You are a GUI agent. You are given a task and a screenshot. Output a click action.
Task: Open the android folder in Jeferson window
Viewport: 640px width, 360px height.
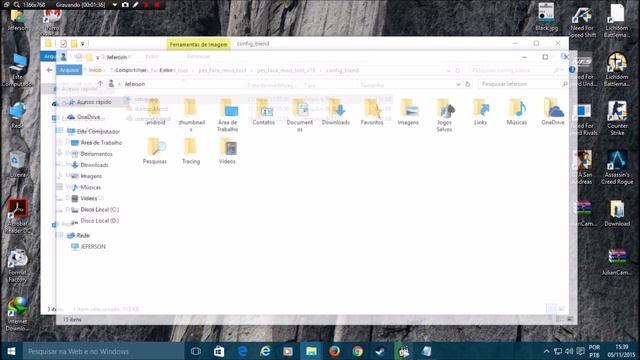coord(155,111)
